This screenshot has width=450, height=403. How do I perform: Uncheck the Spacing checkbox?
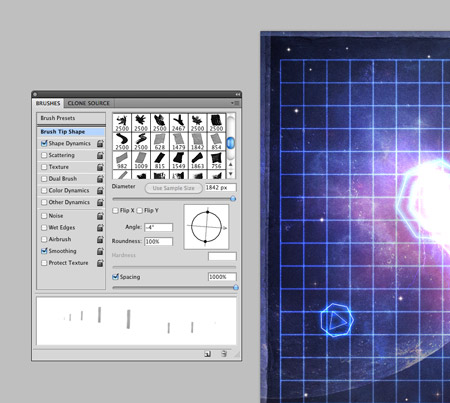coord(115,277)
